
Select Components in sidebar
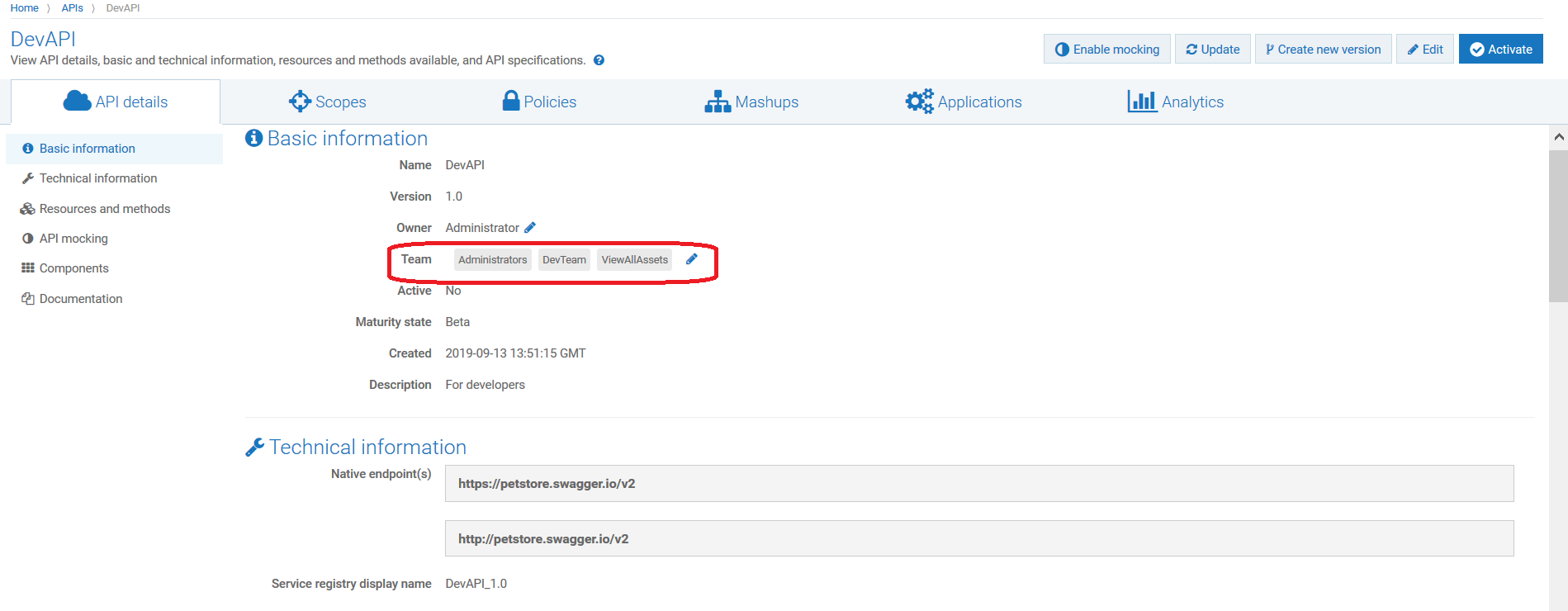[74, 268]
